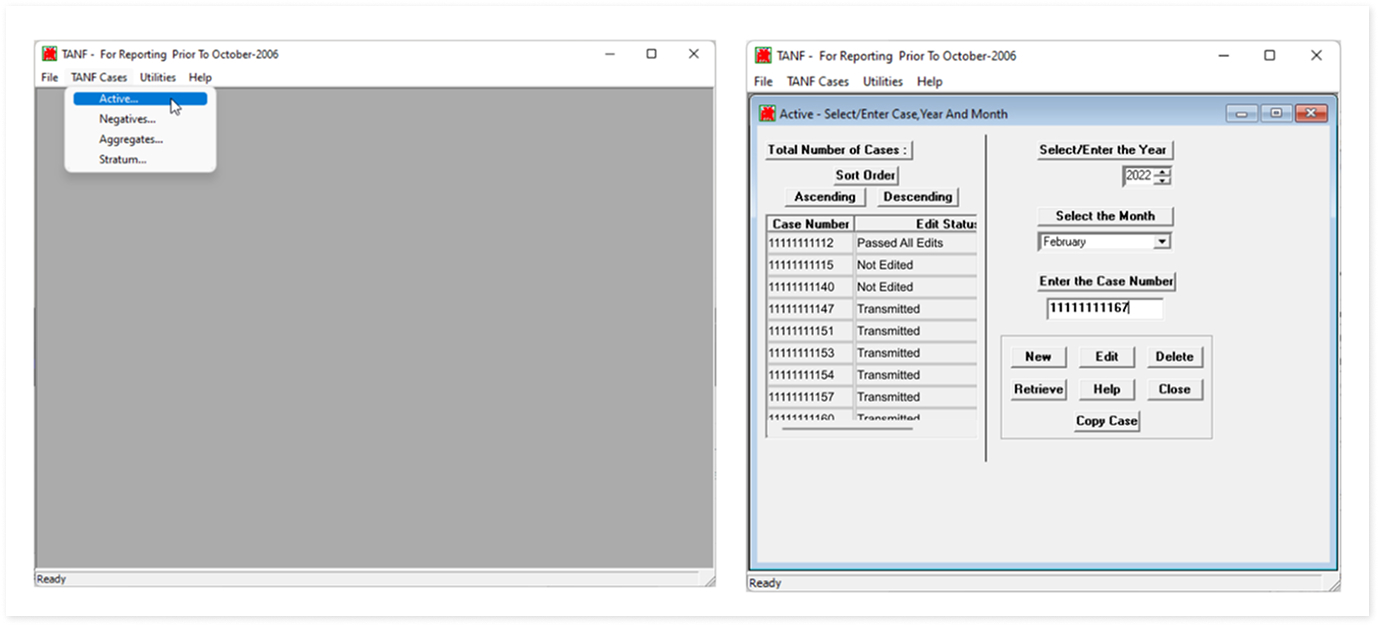Open Help menu in the right window
The height and width of the screenshot is (626, 1379).
(930, 82)
